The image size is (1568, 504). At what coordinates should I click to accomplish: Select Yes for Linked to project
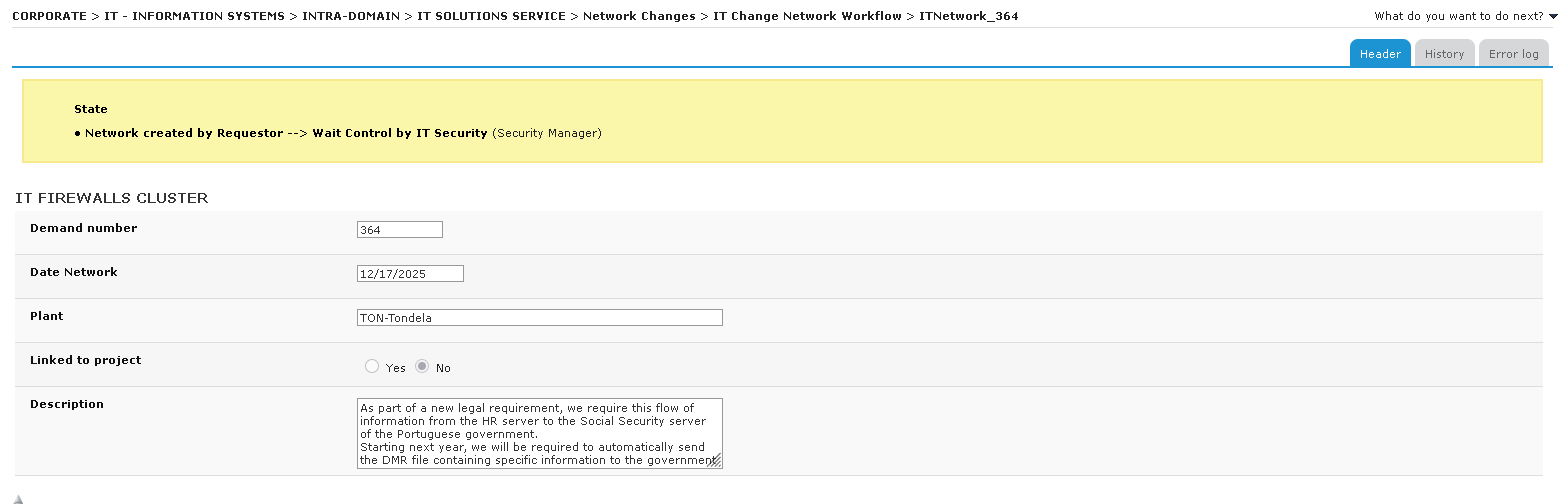(372, 367)
